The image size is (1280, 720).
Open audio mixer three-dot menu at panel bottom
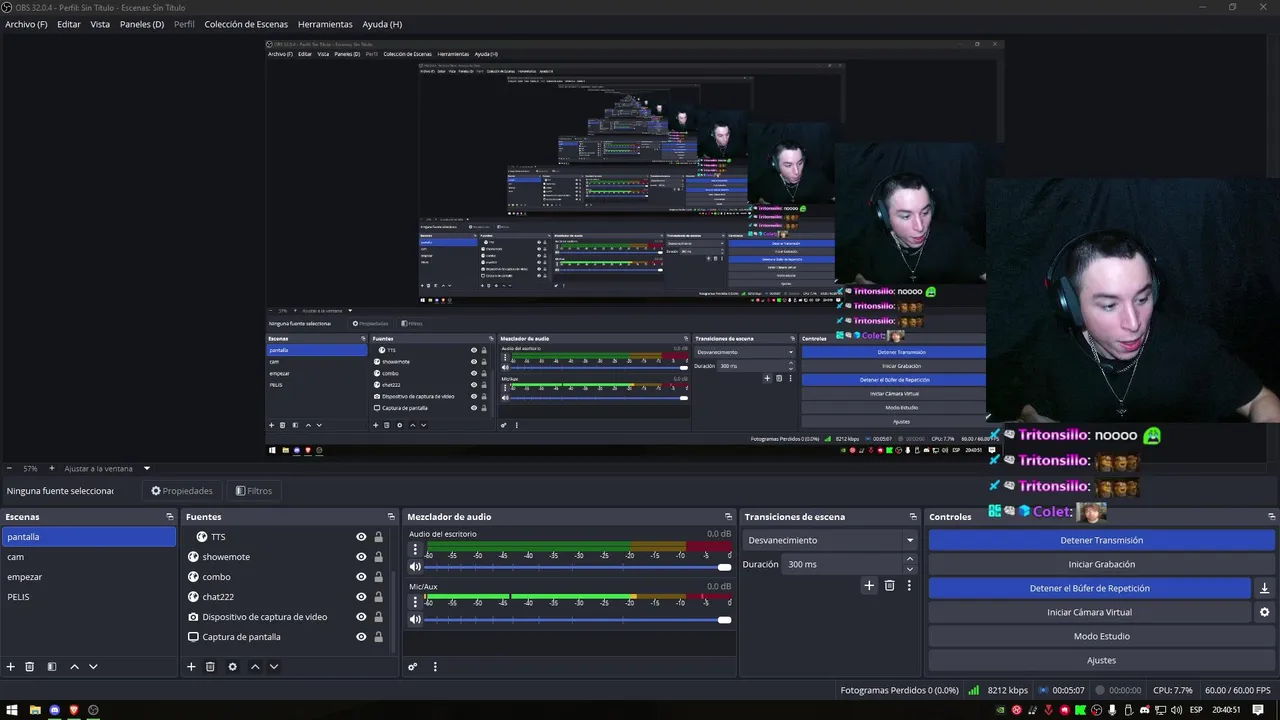pos(435,667)
